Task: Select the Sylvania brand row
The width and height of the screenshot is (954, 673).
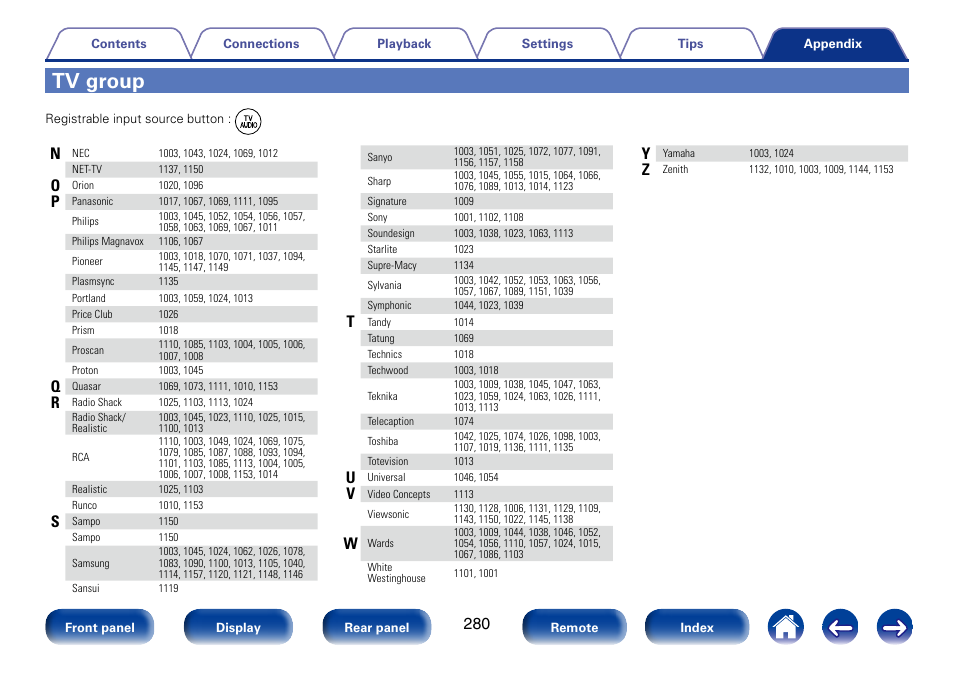Action: [487, 286]
